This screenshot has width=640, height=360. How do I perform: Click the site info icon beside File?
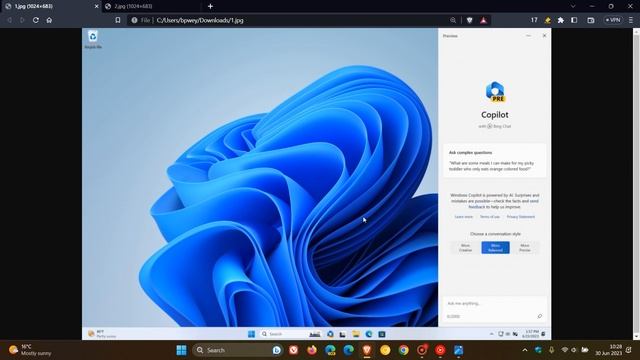pos(134,20)
